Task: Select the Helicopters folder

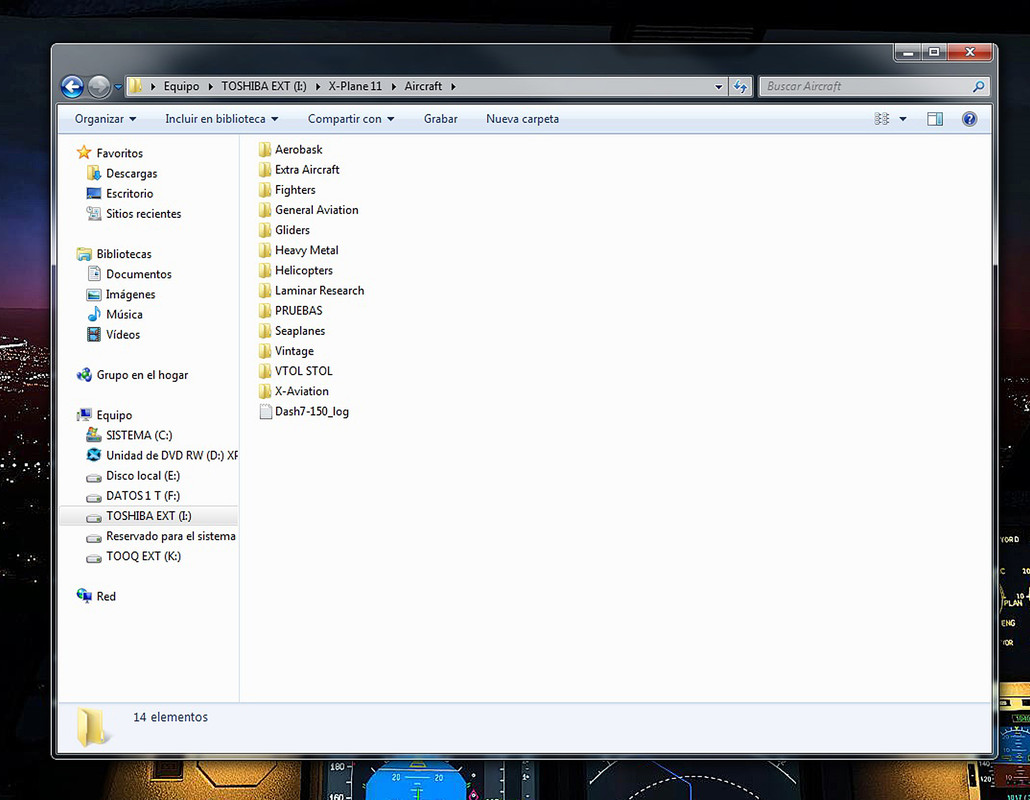Action: (x=303, y=271)
